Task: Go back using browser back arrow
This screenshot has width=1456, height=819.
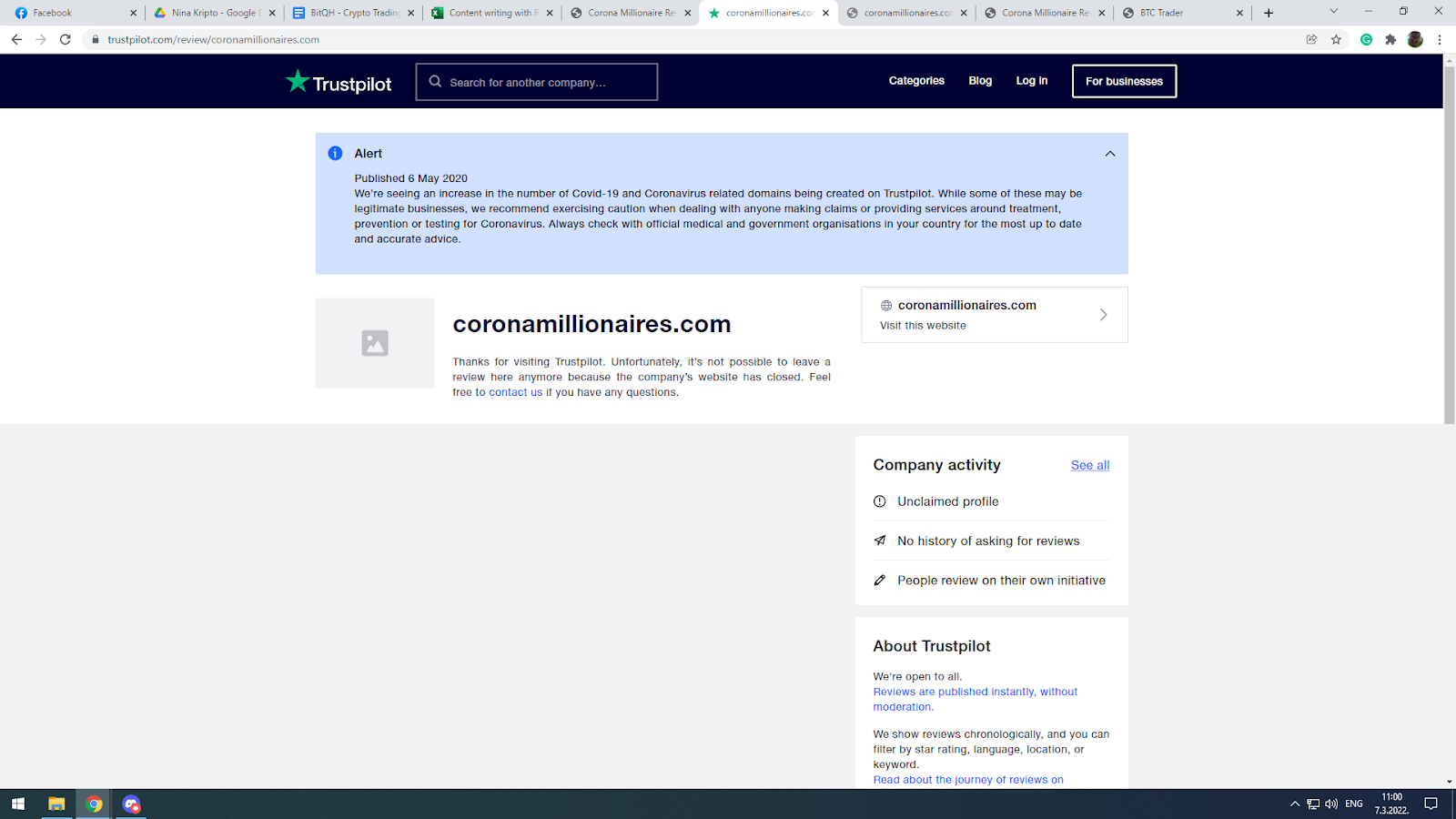Action: 16,39
